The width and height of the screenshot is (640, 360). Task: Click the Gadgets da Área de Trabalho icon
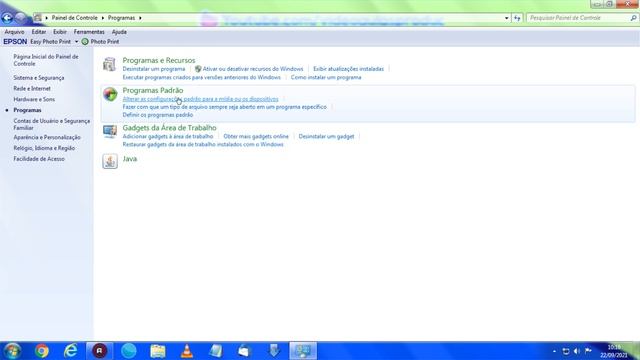point(110,132)
